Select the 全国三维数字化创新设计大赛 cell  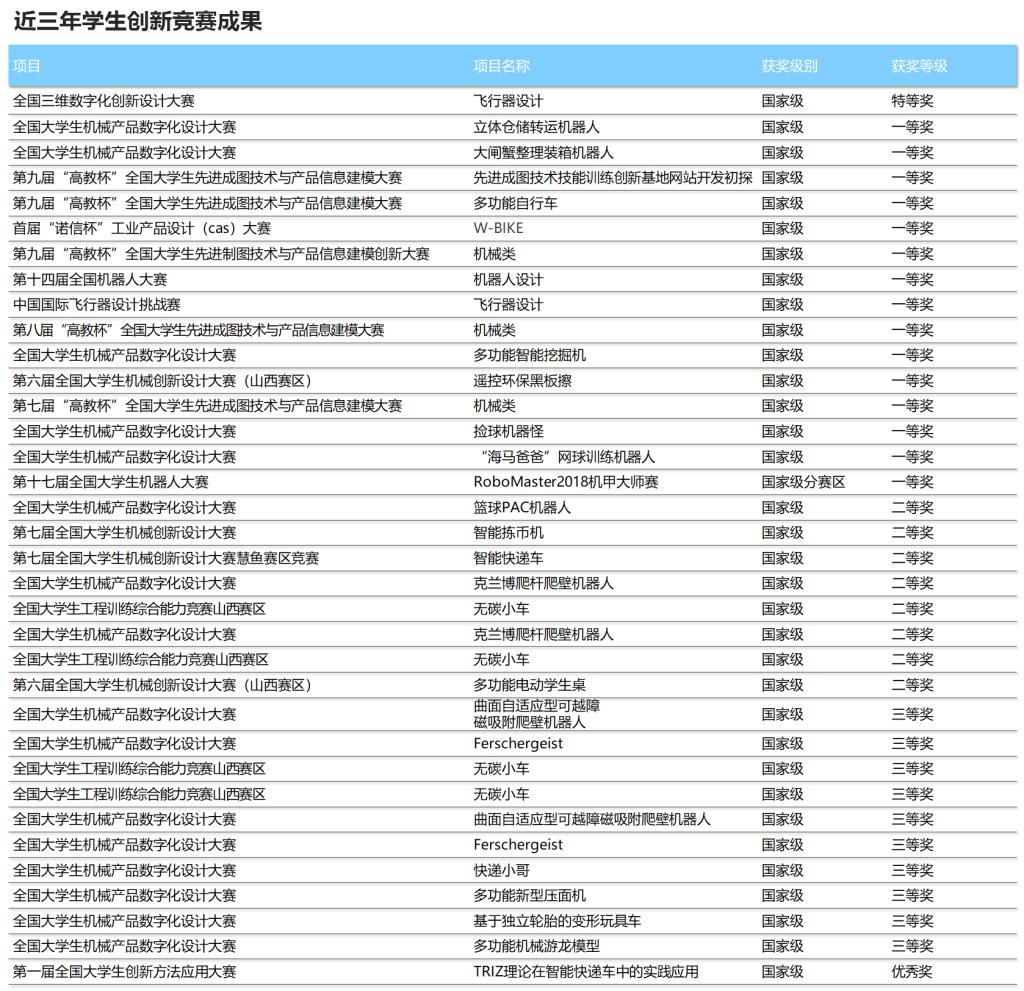coord(104,101)
